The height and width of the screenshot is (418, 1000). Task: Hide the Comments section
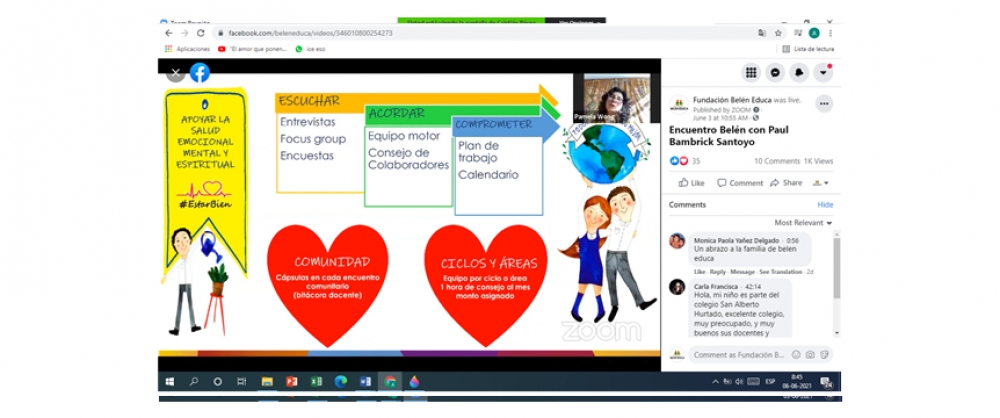pos(825,205)
